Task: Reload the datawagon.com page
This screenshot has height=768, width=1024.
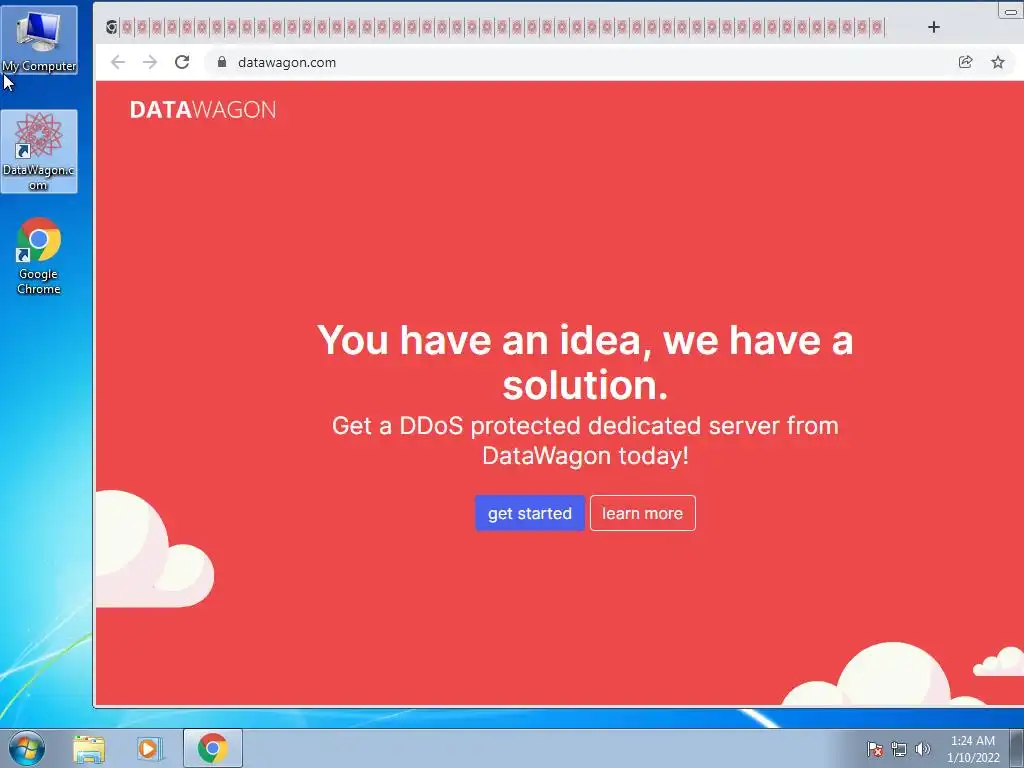Action: tap(182, 62)
